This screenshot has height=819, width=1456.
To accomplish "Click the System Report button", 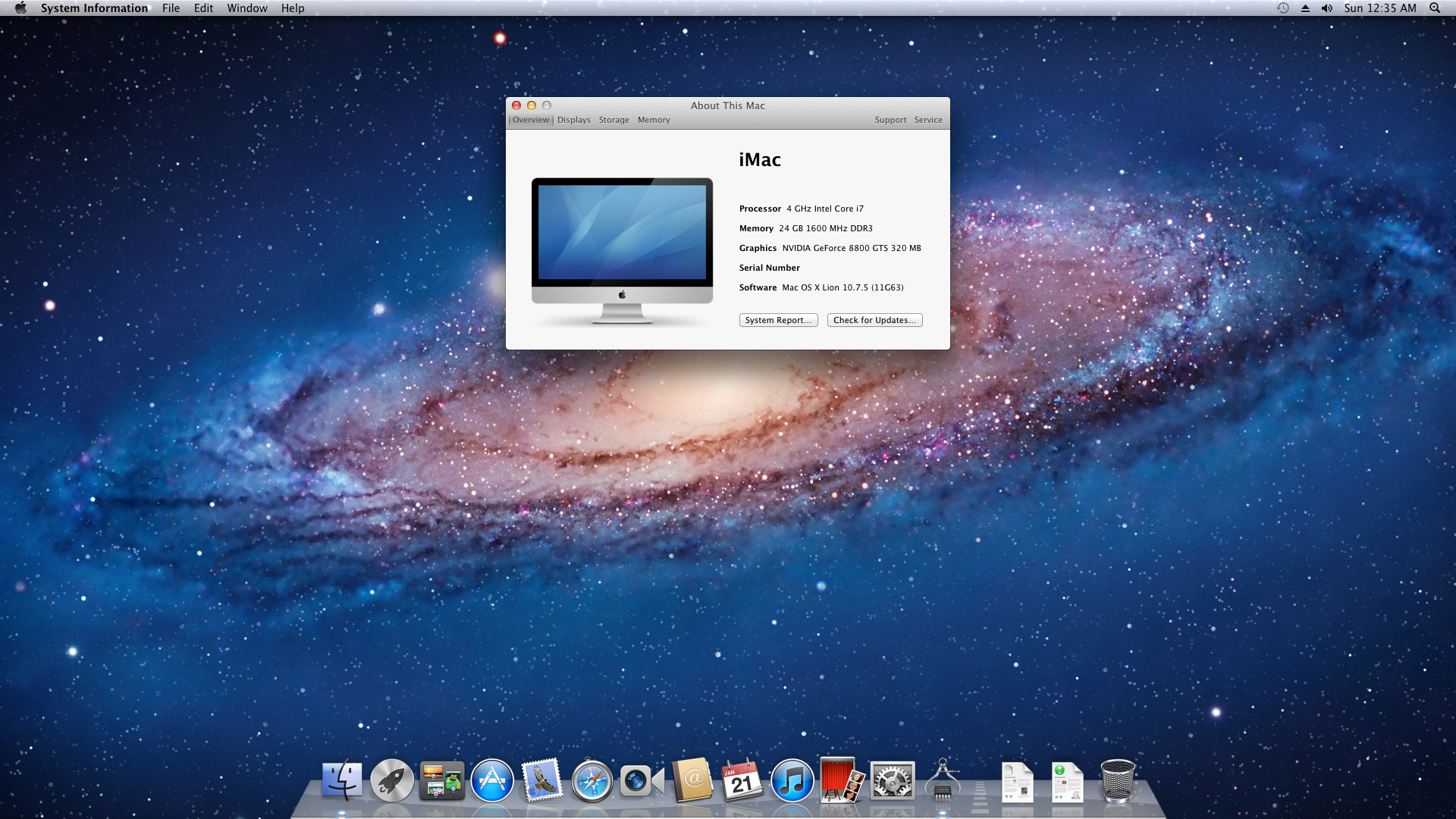I will [778, 320].
